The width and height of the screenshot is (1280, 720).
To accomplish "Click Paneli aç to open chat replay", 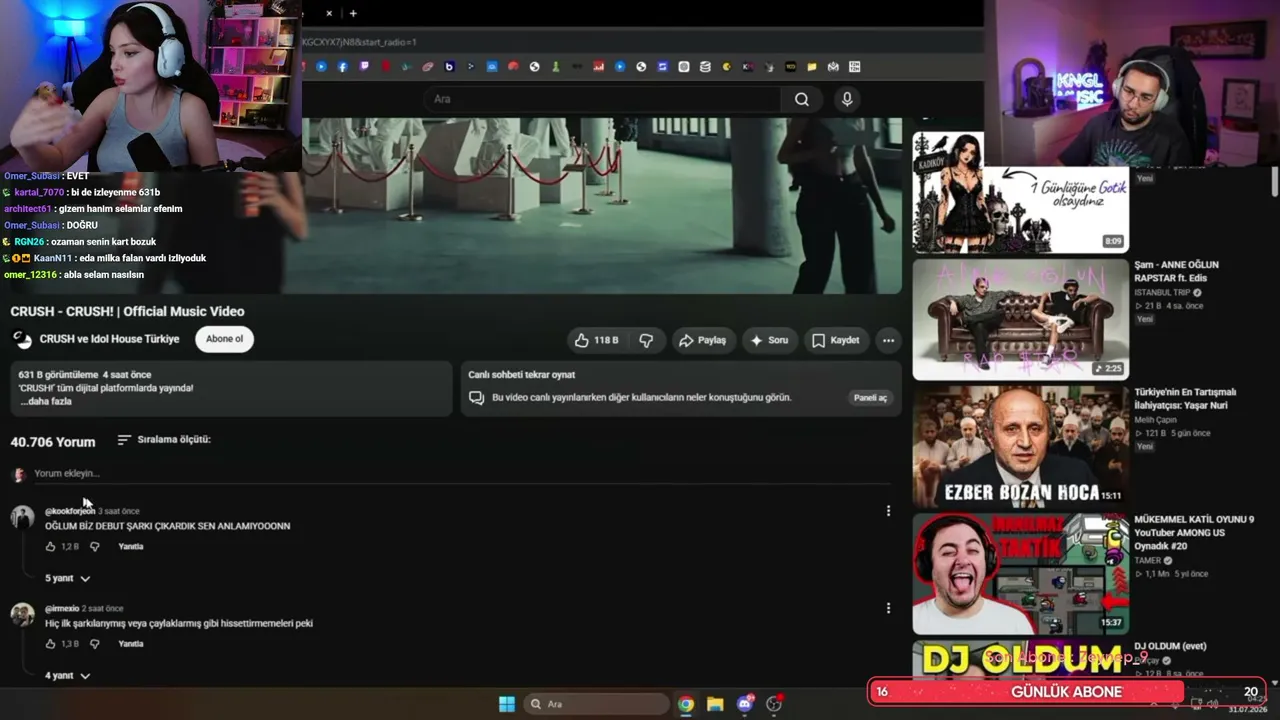I will tap(870, 398).
